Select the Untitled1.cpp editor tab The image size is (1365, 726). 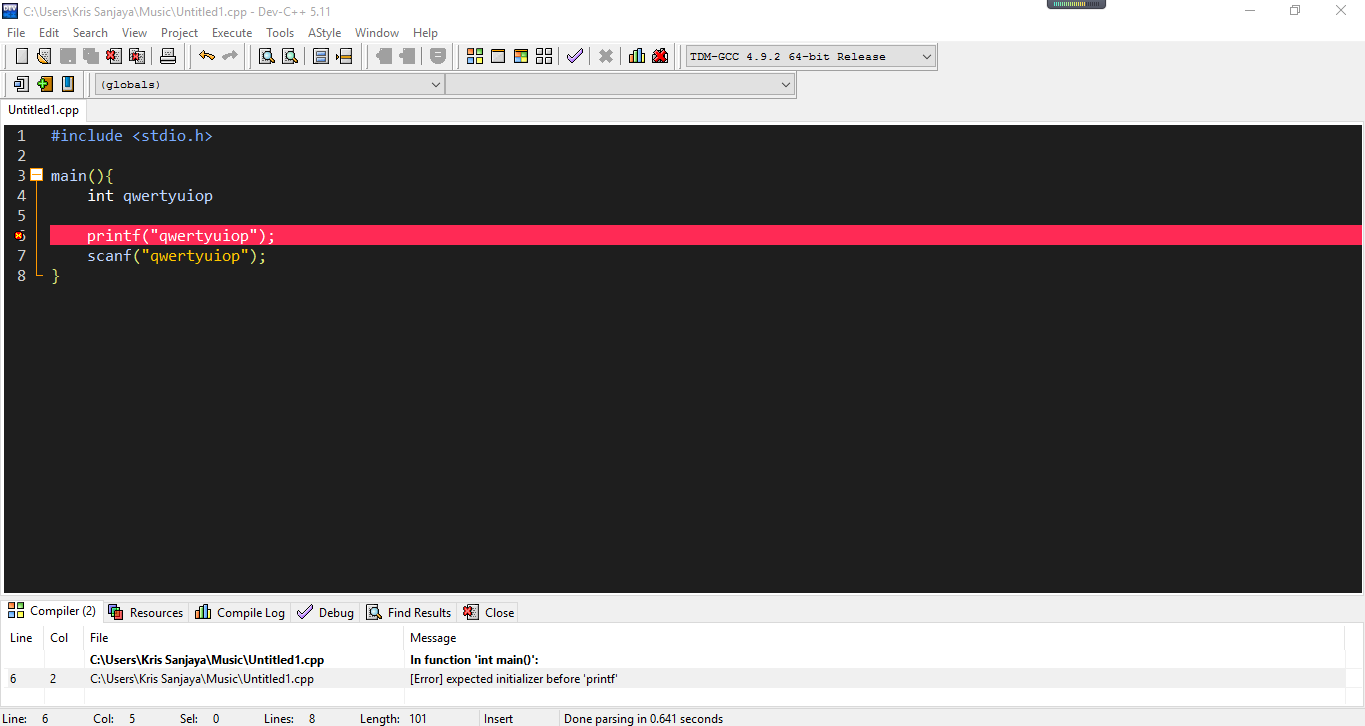pyautogui.click(x=44, y=110)
